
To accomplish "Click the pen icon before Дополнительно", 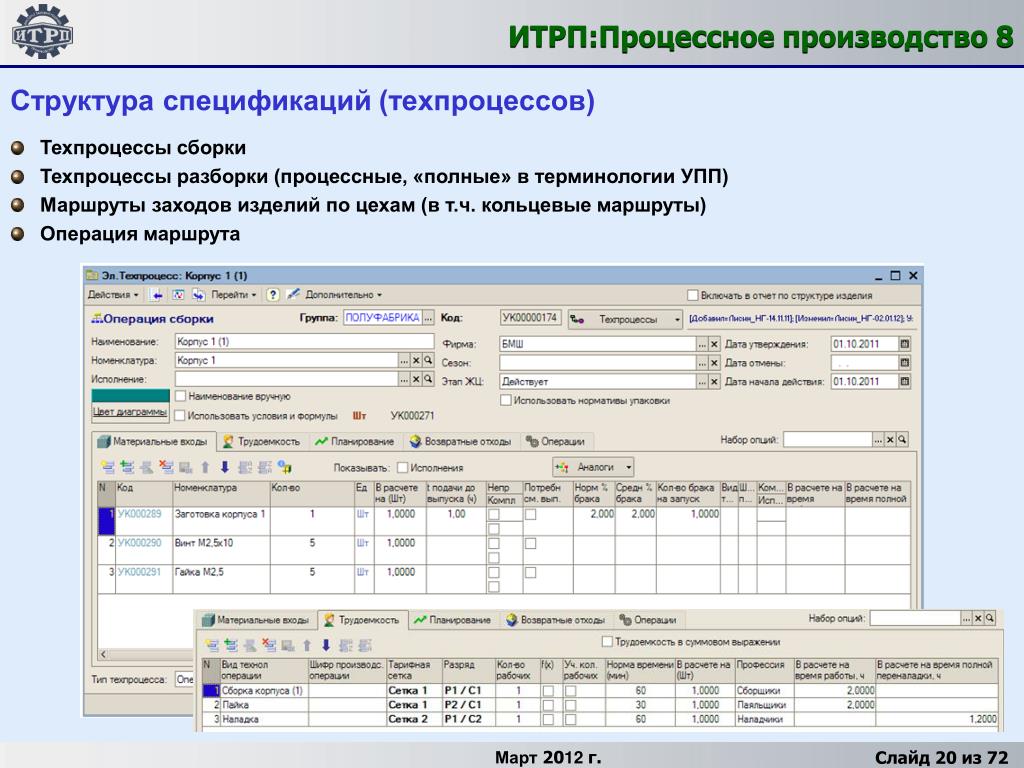I will click(293, 295).
